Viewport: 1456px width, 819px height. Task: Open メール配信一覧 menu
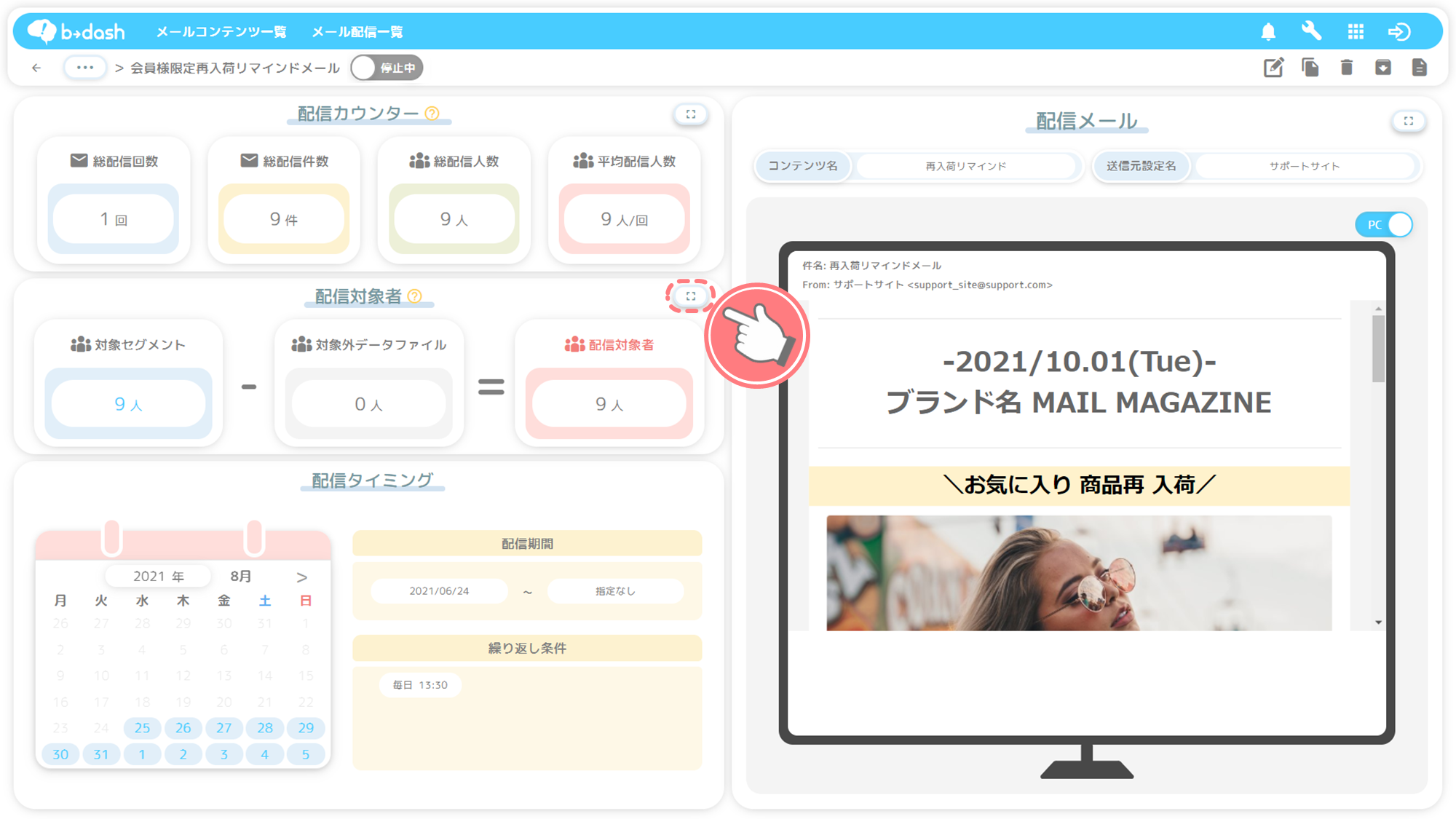pos(357,31)
